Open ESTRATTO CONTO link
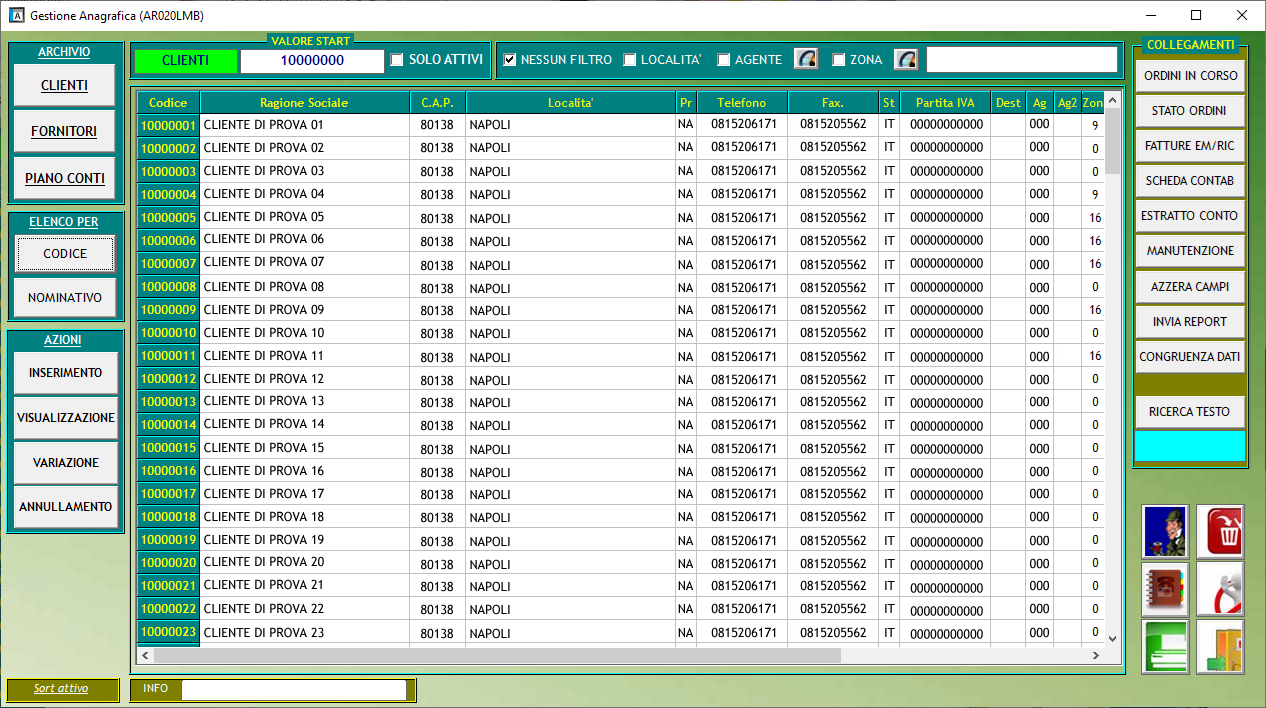The width and height of the screenshot is (1266, 708). [1190, 215]
